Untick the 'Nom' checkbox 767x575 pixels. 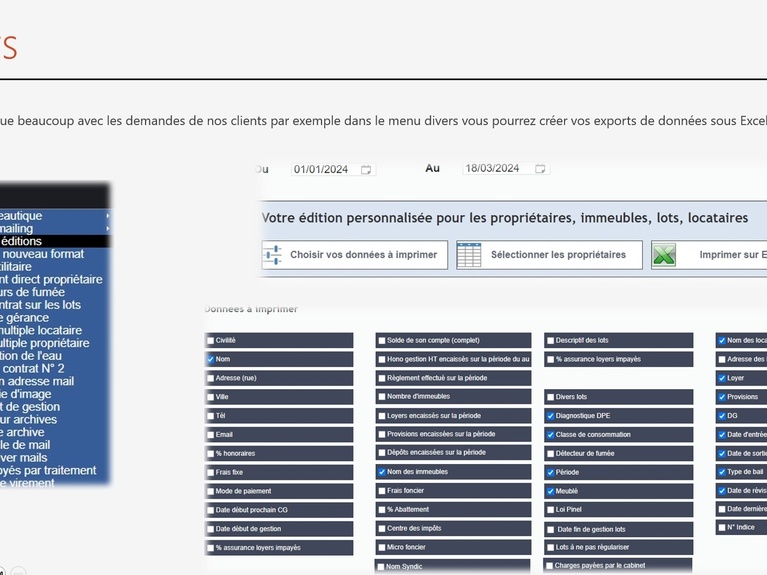(x=211, y=359)
